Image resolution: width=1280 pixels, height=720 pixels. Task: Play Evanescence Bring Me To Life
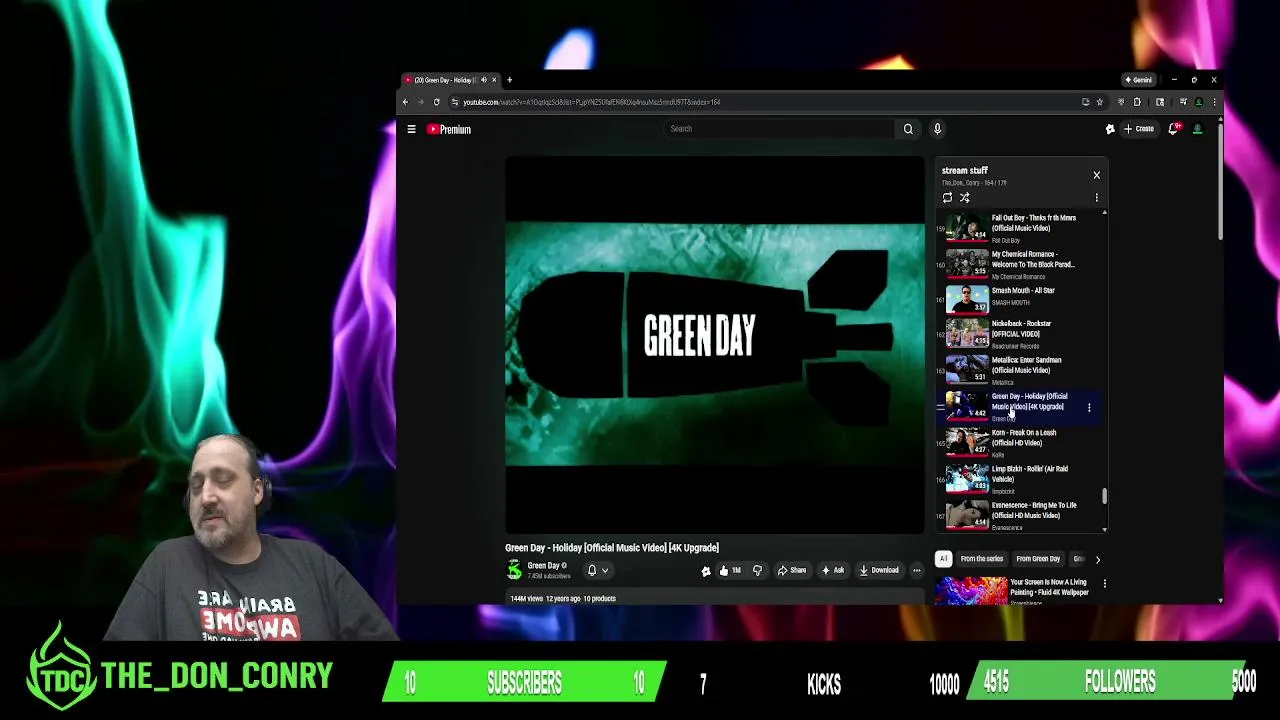pyautogui.click(x=1020, y=516)
